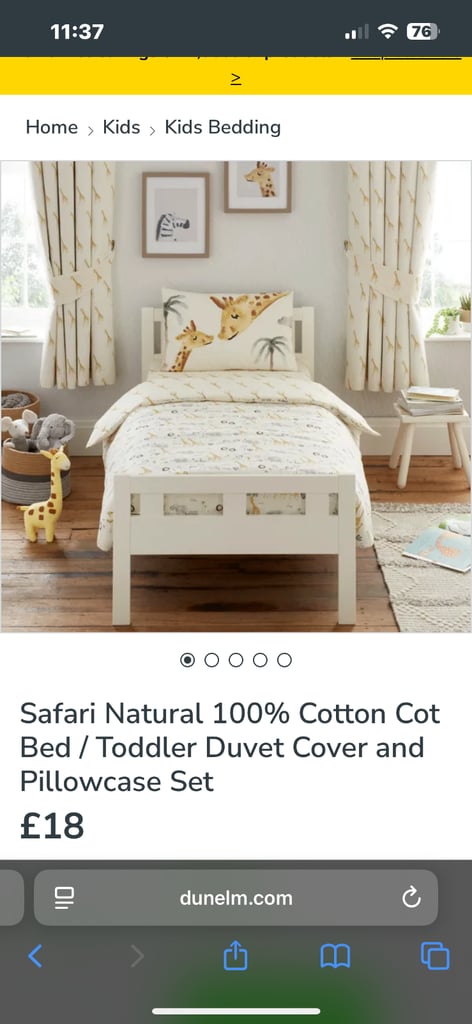Image resolution: width=472 pixels, height=1024 pixels.
Task: Select the fifth image carousel dot
Action: [284, 660]
